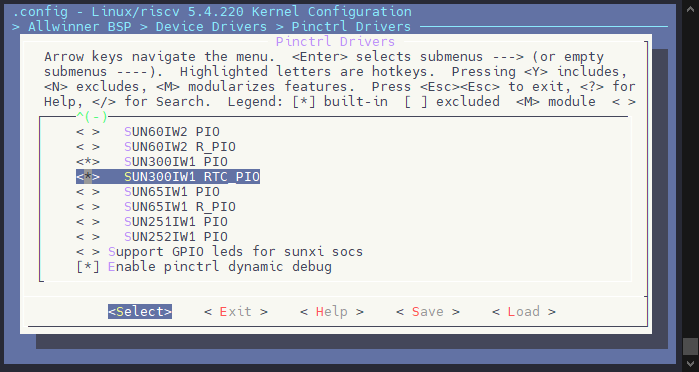Click the Pinctrl Drivers dialog title
This screenshot has width=699, height=372.
[335, 41]
